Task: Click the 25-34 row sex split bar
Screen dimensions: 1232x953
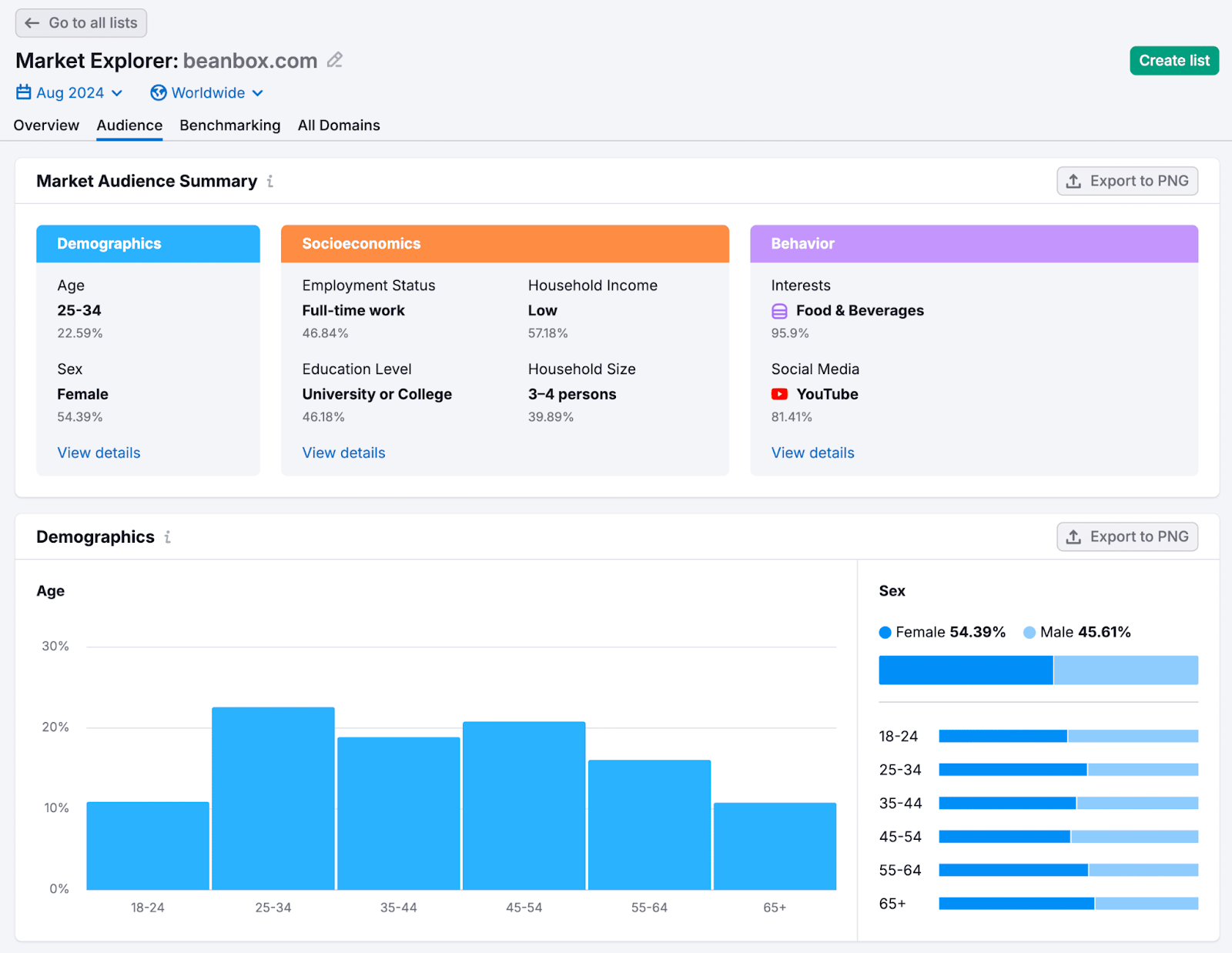Action: [1069, 770]
